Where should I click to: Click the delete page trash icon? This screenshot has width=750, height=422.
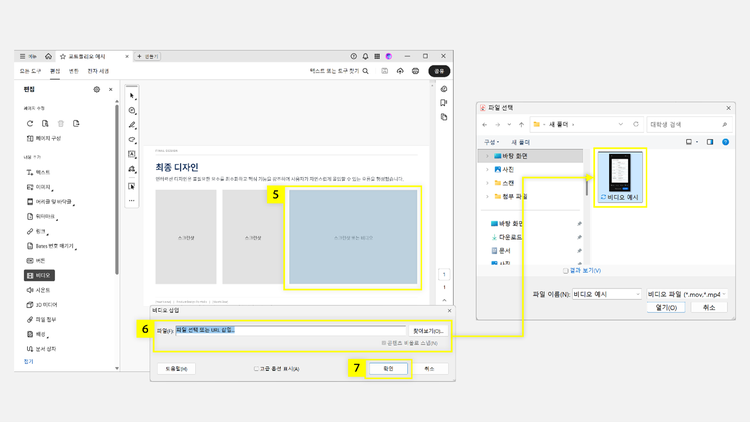pos(61,123)
